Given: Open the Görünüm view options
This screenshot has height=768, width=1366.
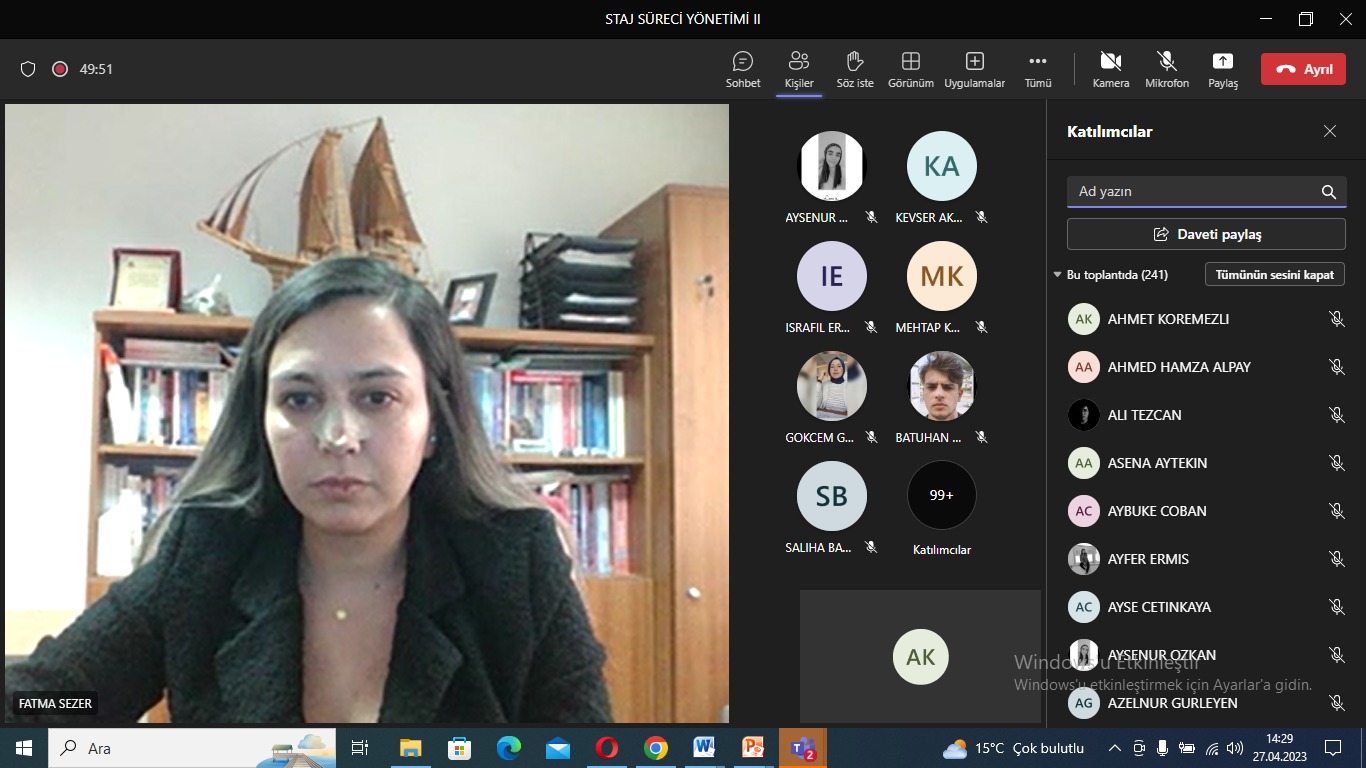Looking at the screenshot, I should [x=911, y=69].
